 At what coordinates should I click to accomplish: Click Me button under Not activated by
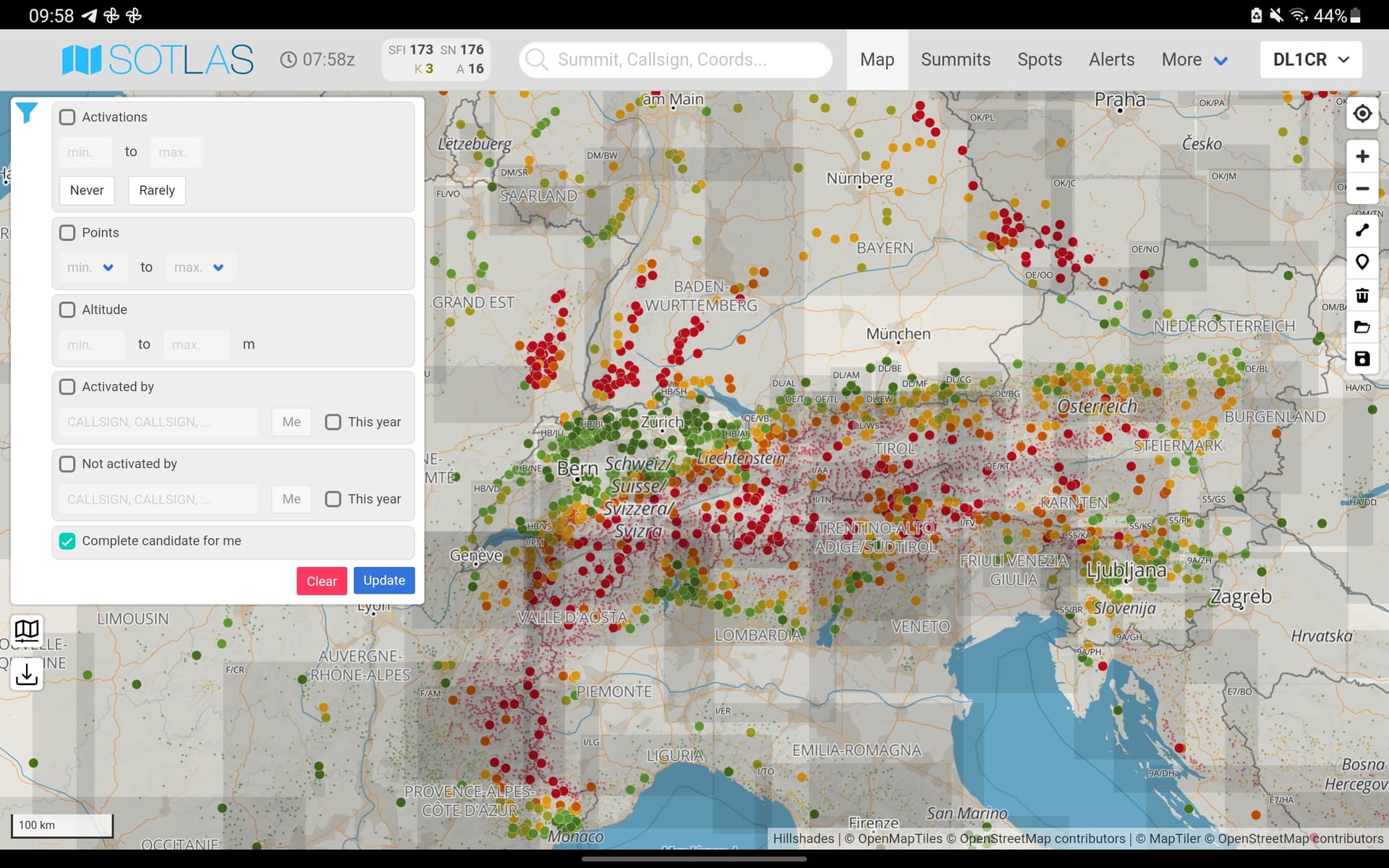click(x=292, y=499)
